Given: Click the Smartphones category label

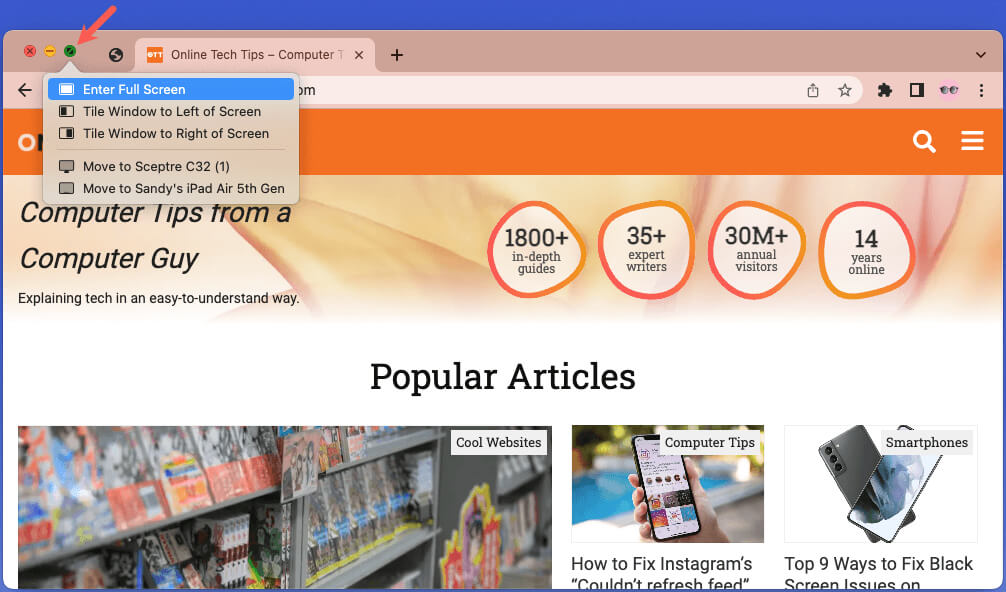Looking at the screenshot, I should [x=926, y=443].
